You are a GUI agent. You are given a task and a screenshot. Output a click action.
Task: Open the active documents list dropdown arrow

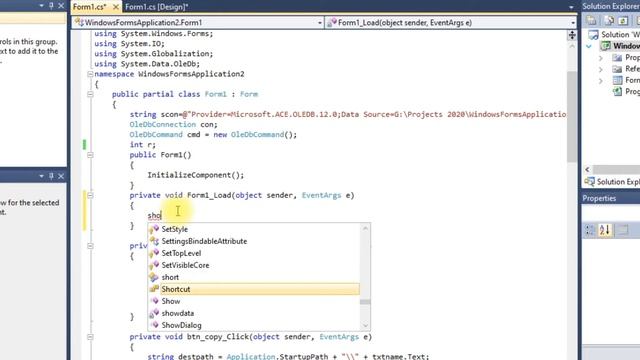click(571, 7)
